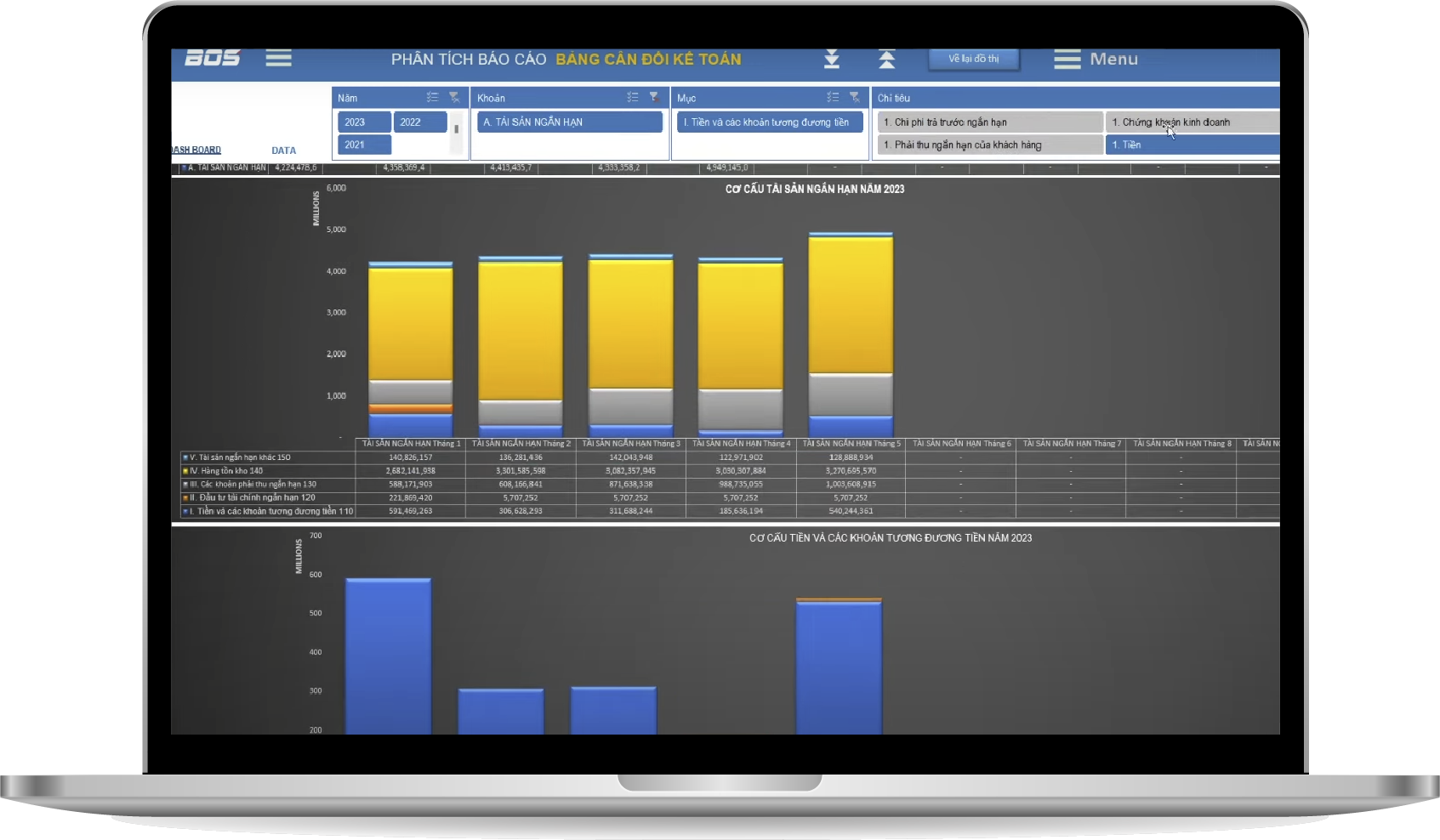Go to the DASH BOARD link

tap(196, 150)
